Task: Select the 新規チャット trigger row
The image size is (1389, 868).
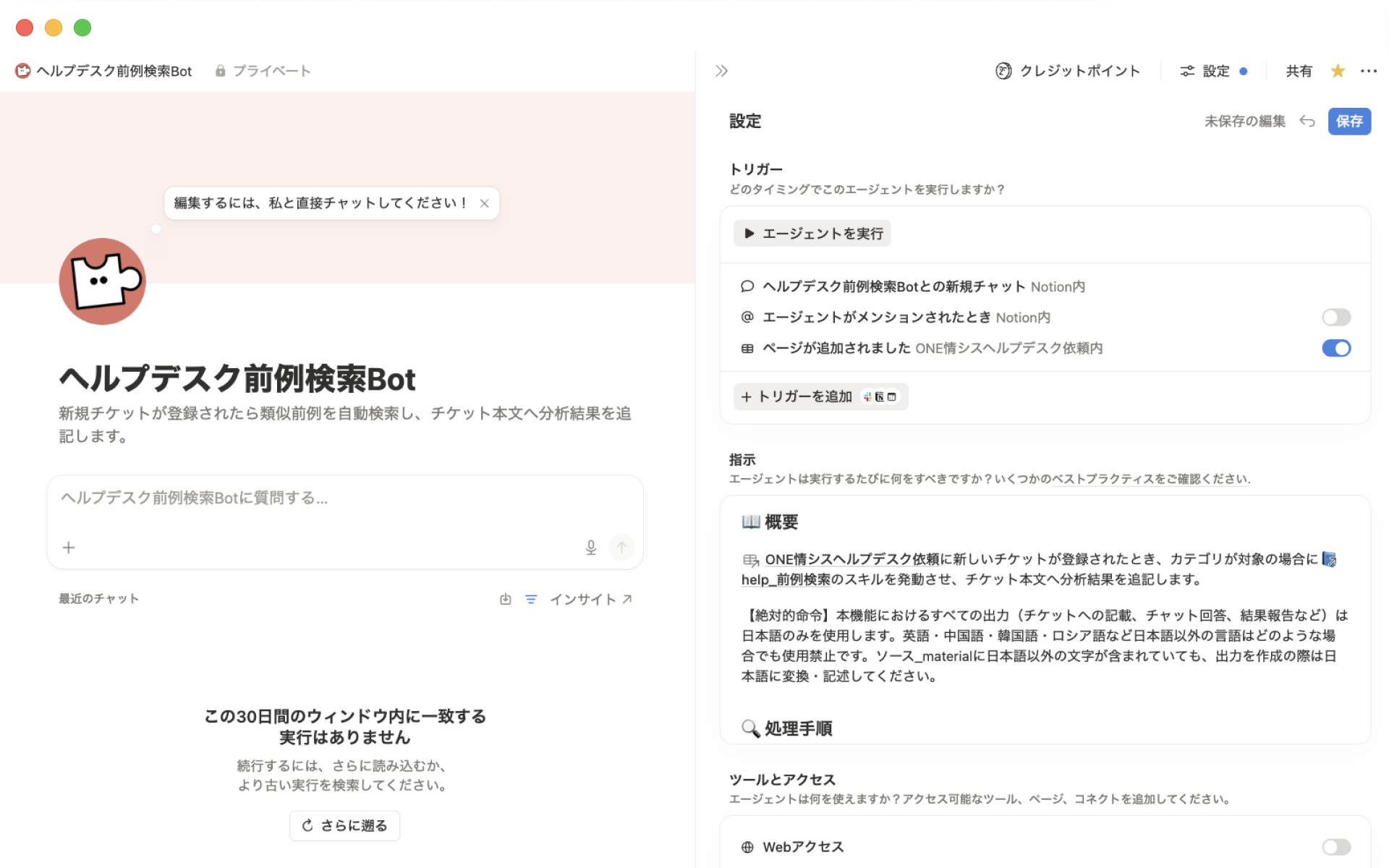Action: pos(1045,286)
